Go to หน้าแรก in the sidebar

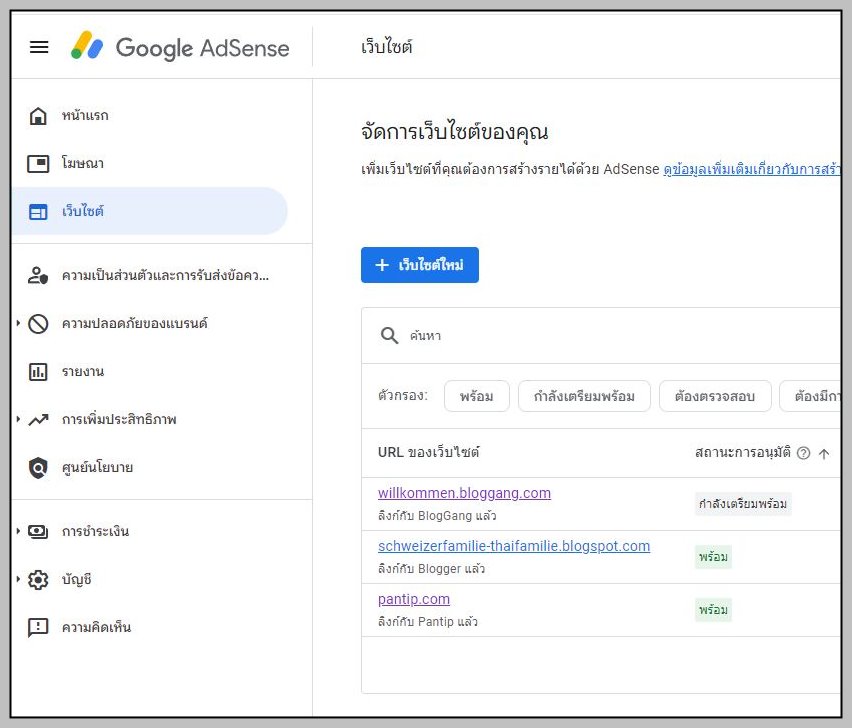(85, 115)
